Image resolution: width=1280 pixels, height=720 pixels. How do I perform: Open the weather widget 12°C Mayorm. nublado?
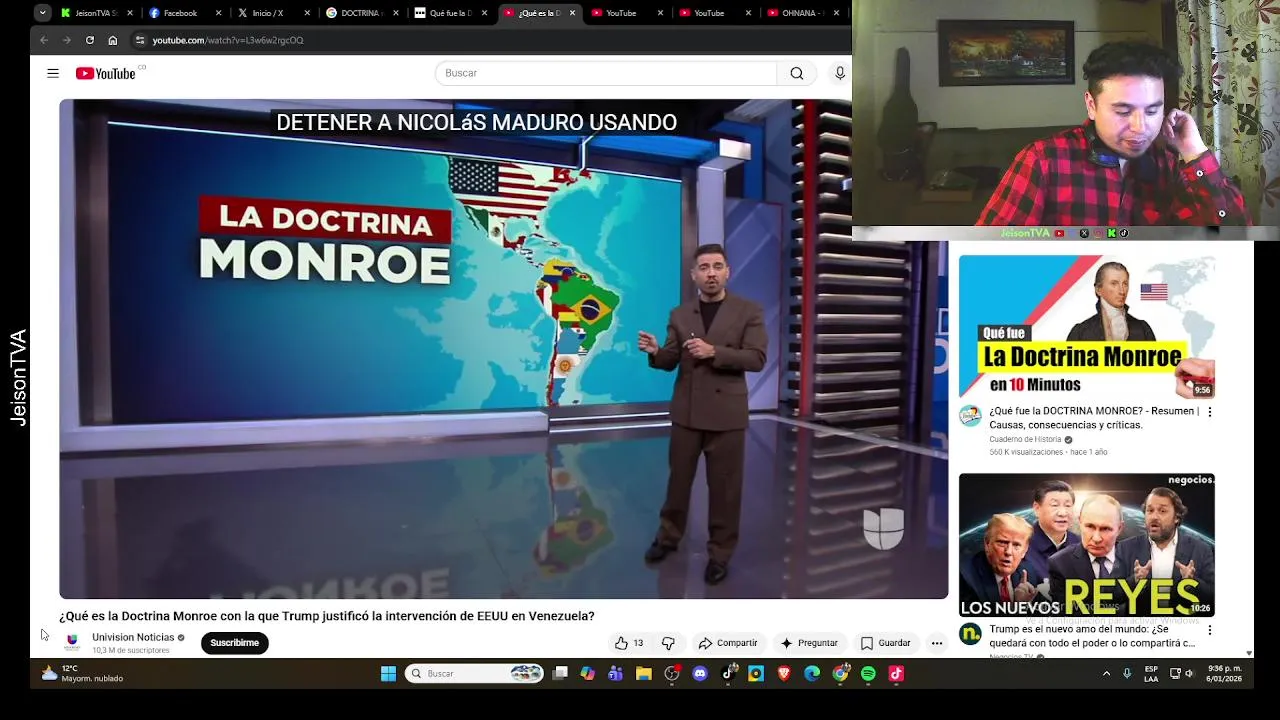click(x=82, y=673)
